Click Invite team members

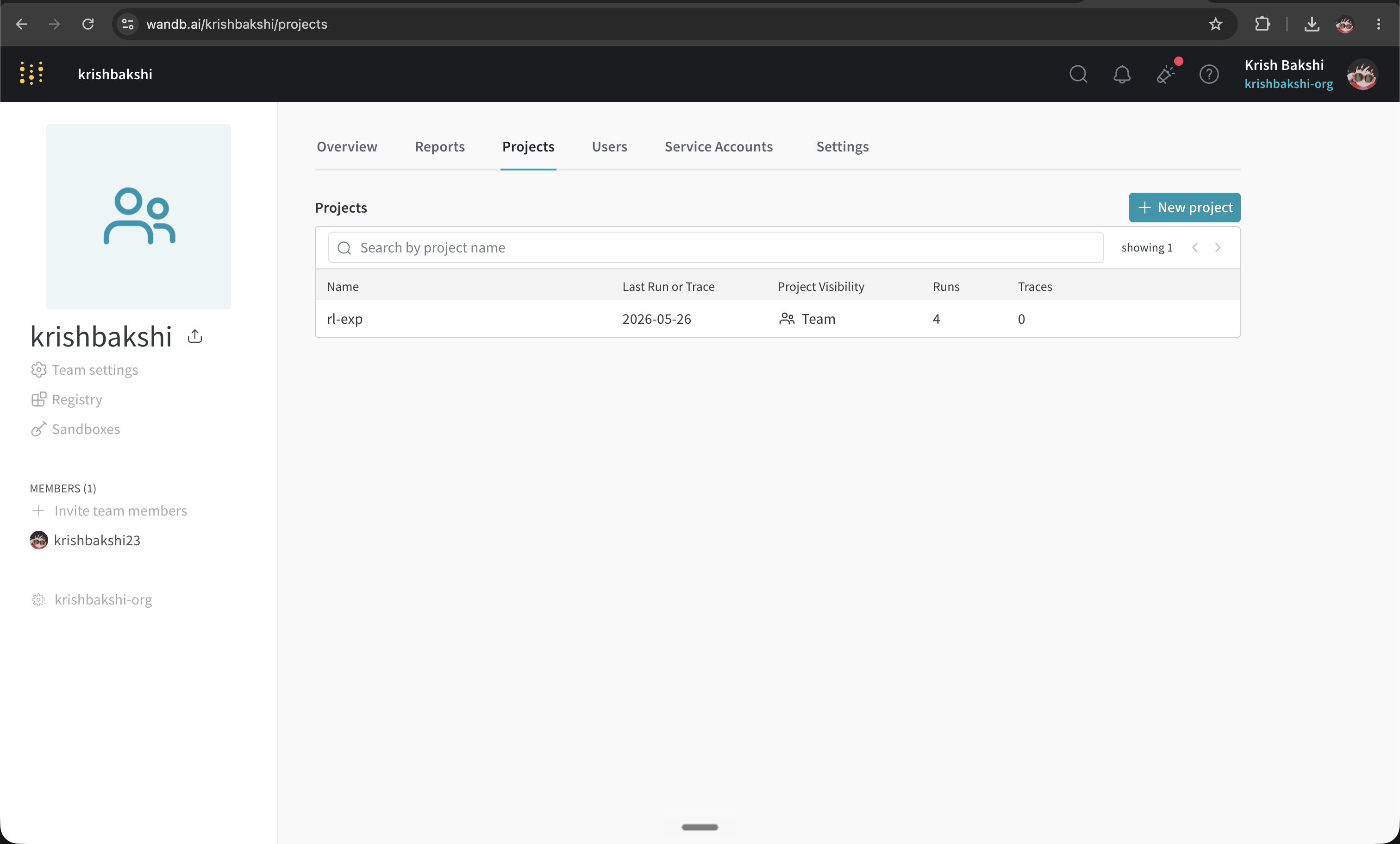click(109, 510)
